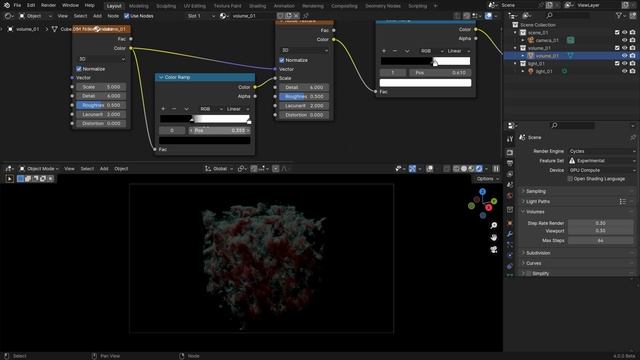Click the green Y axis on navigation gizmo

(494, 201)
